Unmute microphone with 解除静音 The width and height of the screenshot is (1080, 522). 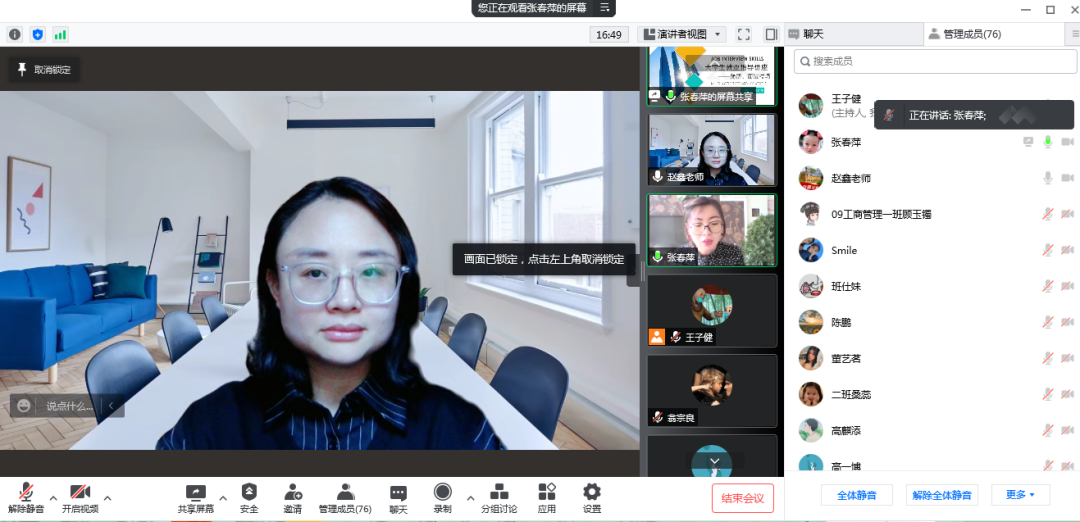26,499
